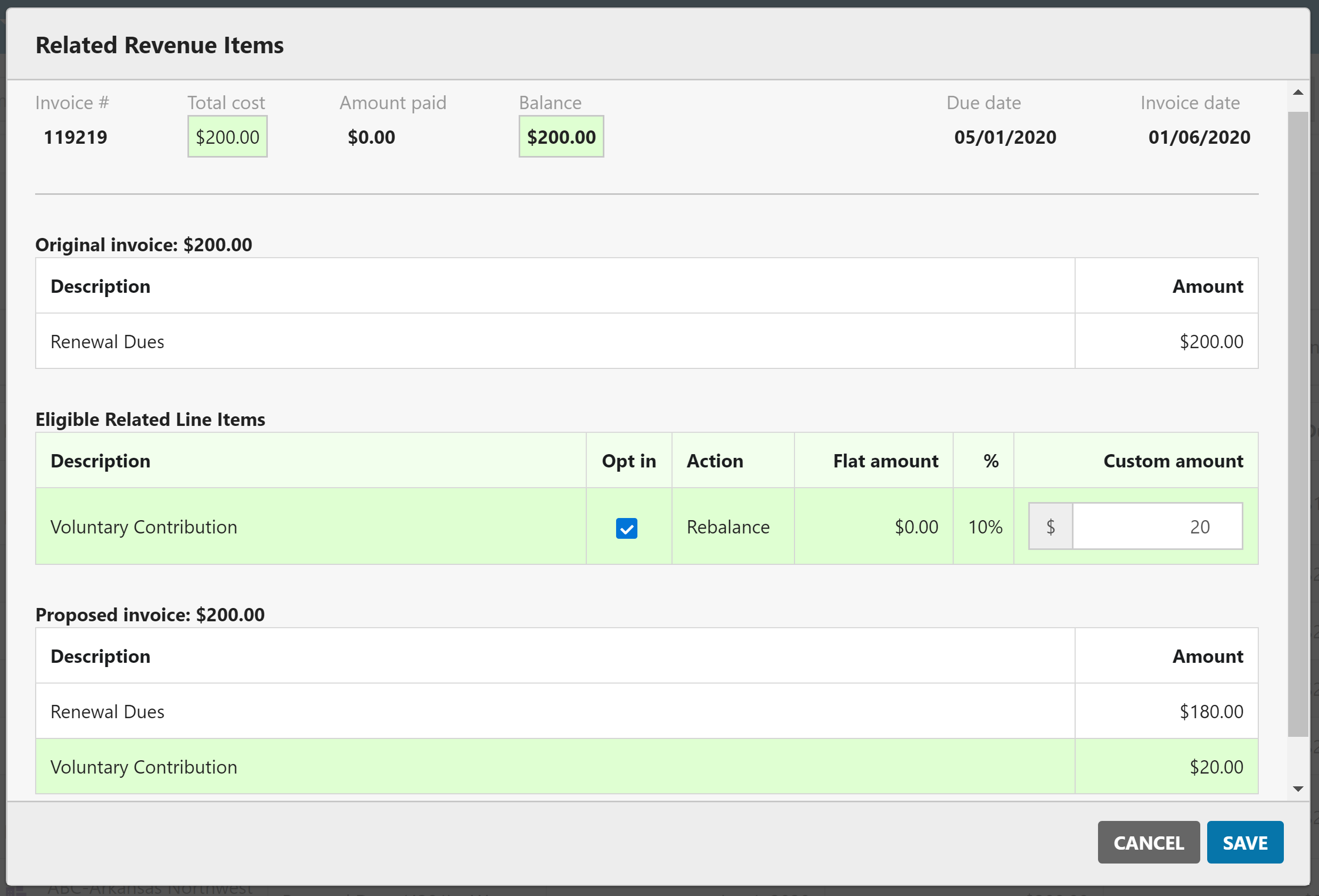Click invoice number 119219

pos(75,136)
